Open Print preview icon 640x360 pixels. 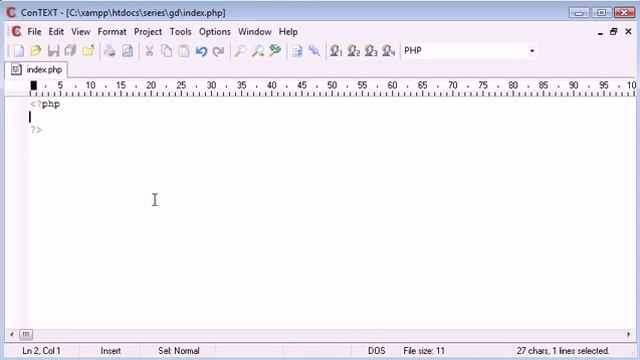click(x=128, y=51)
